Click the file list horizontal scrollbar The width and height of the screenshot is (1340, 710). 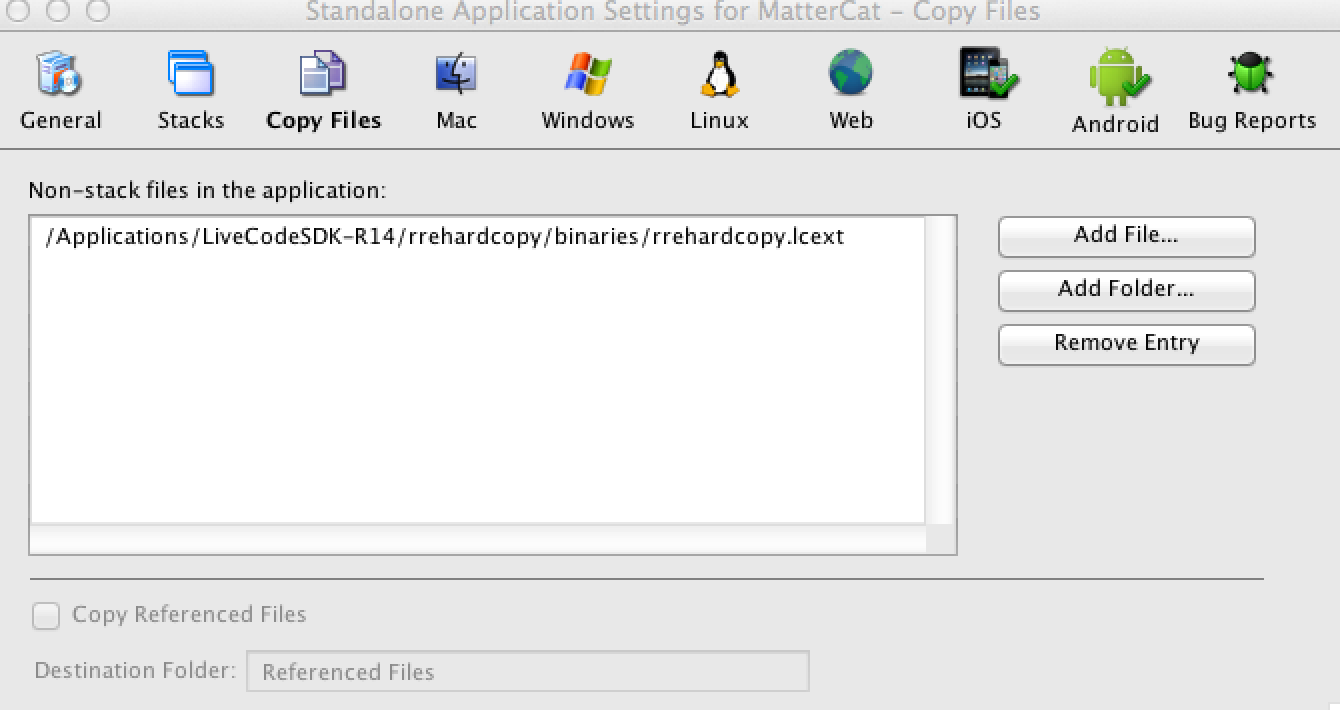[x=478, y=539]
